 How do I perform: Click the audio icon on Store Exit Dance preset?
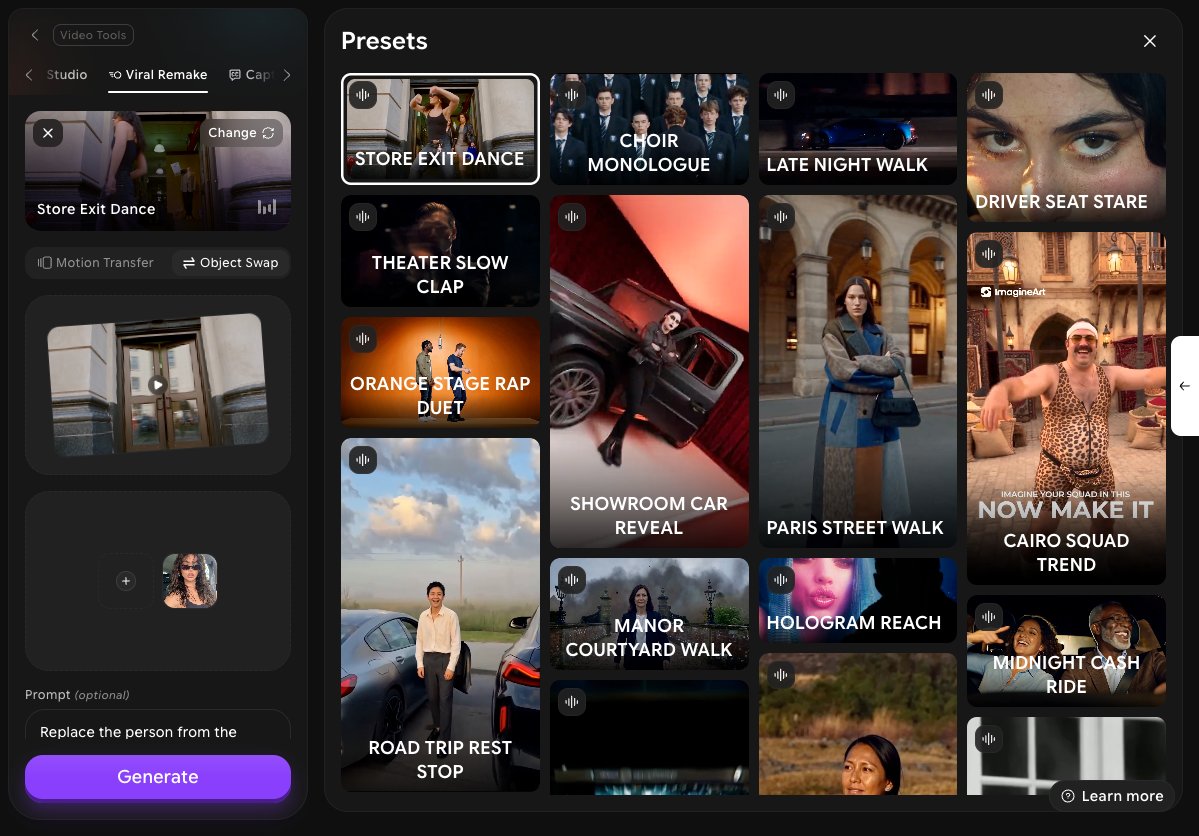(362, 95)
